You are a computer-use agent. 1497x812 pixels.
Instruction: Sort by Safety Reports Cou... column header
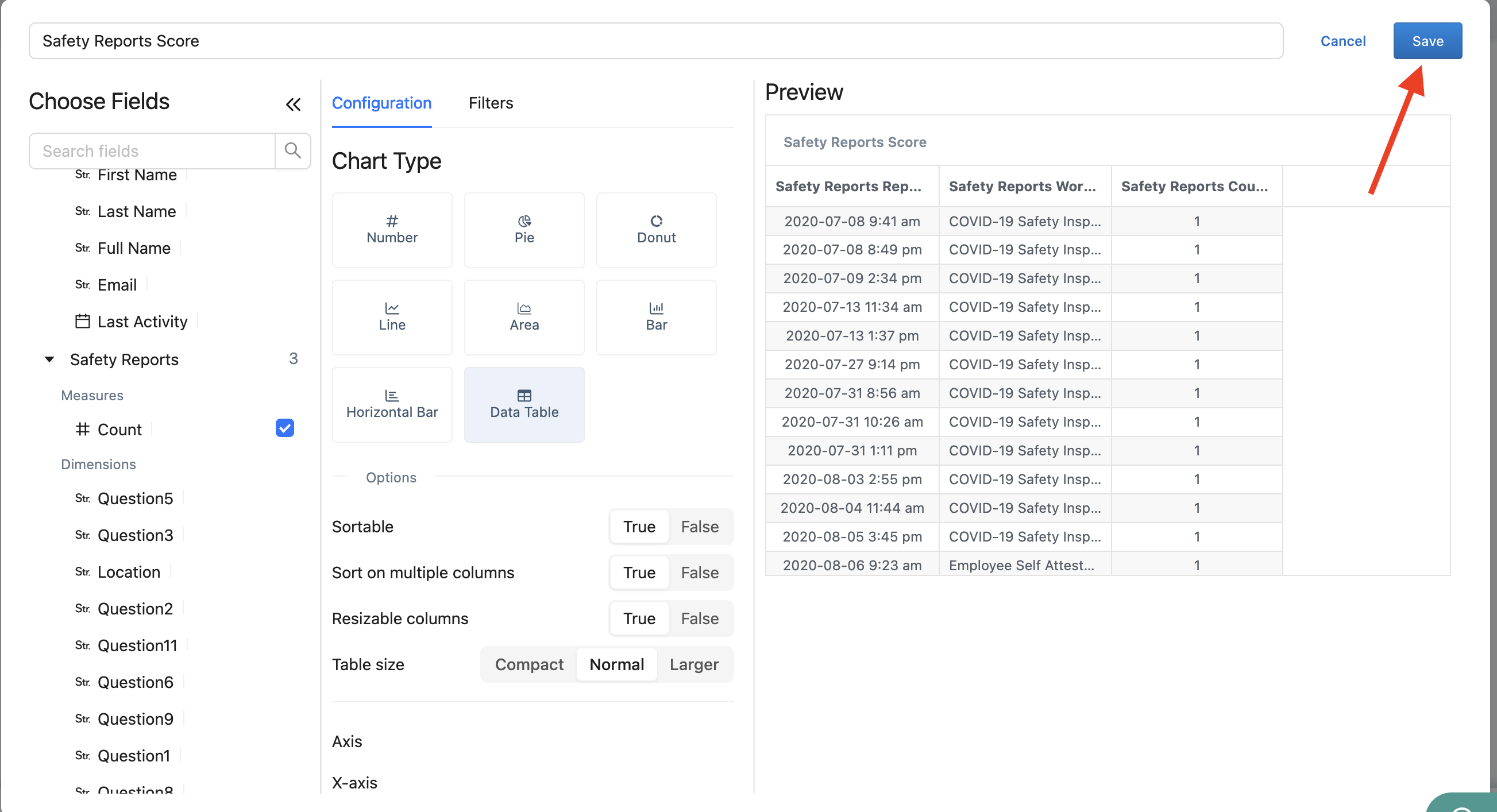tap(1197, 186)
